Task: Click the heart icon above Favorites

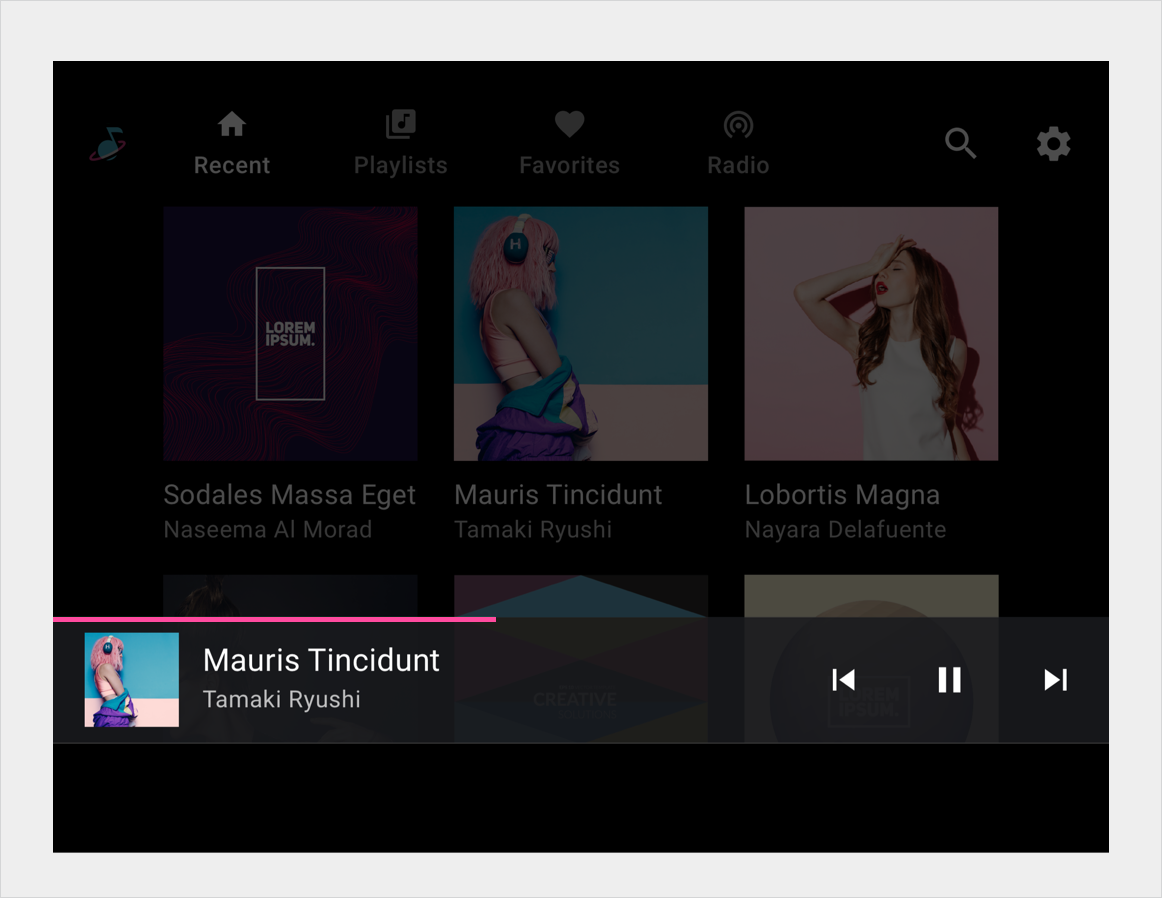Action: coord(569,125)
